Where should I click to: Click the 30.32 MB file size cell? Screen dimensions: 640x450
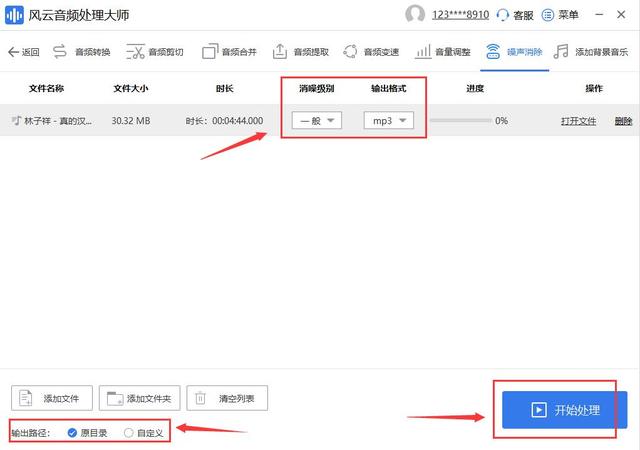click(131, 121)
